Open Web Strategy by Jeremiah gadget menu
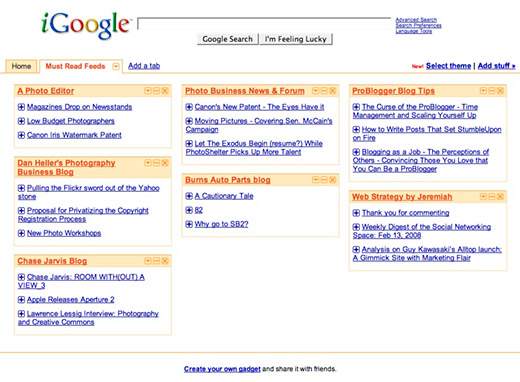The width and height of the screenshot is (520, 382). click(x=483, y=197)
